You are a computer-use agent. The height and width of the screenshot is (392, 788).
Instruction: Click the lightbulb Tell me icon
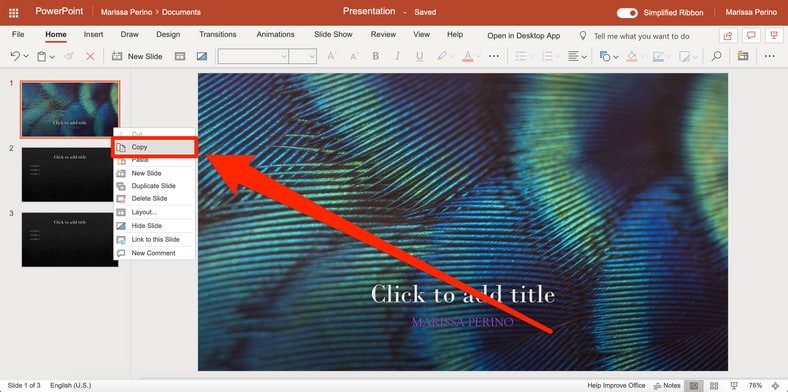[x=583, y=36]
